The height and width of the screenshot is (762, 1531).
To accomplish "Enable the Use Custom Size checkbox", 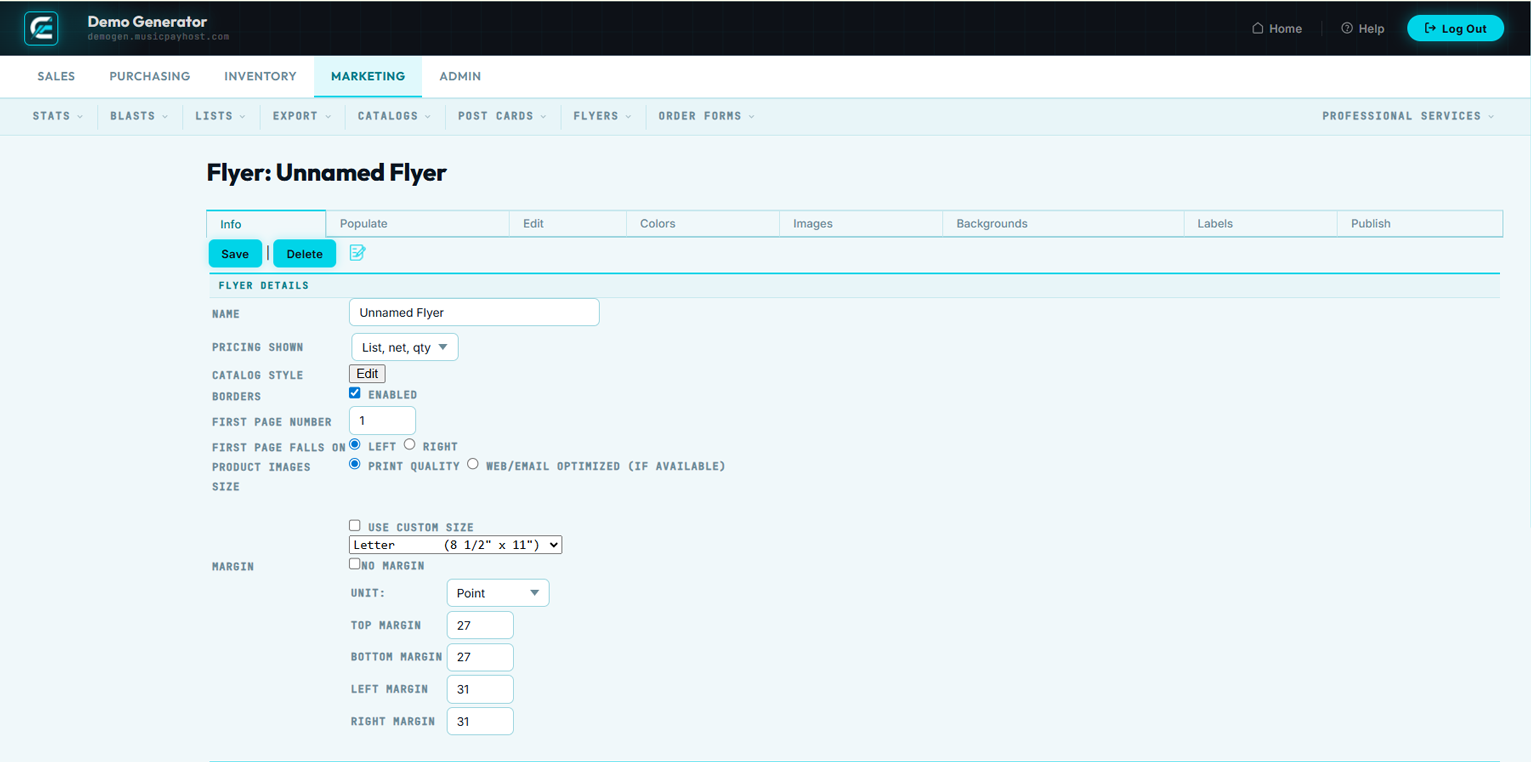I will pos(355,525).
